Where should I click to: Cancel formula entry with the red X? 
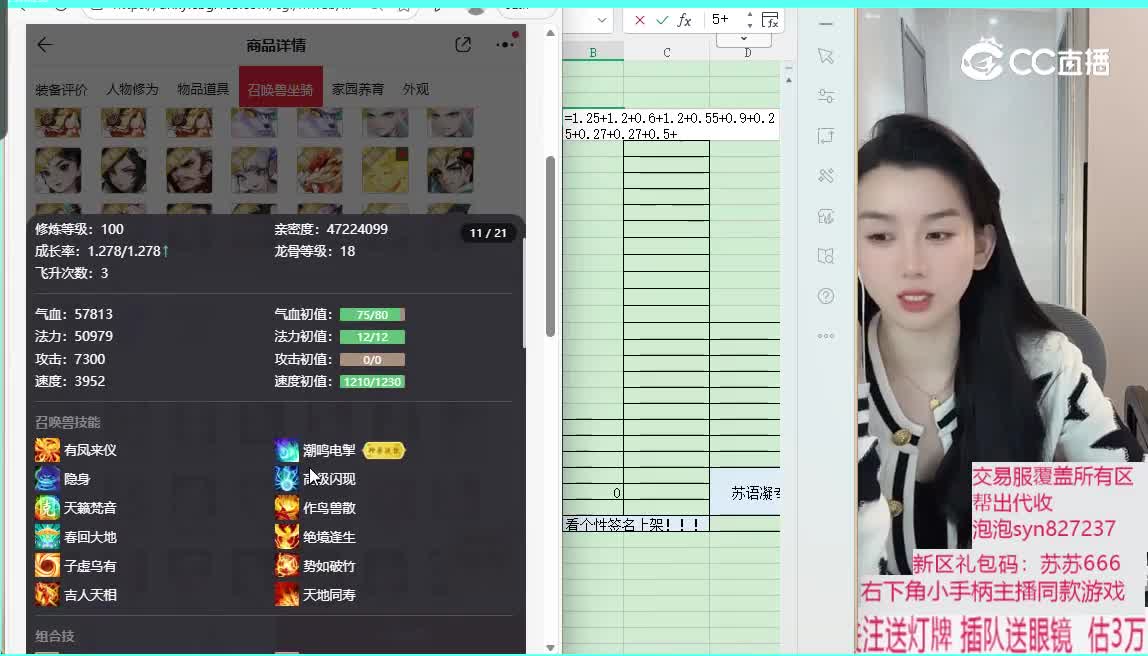640,20
